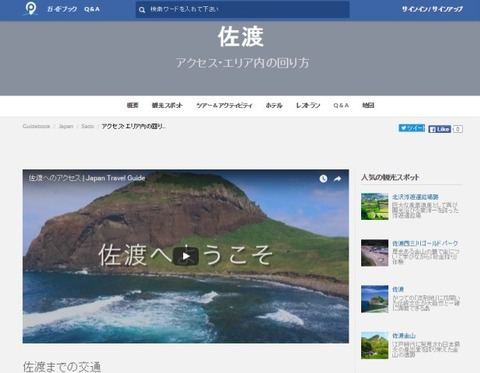
Task: Select the 地図 tab
Action: tap(368, 105)
